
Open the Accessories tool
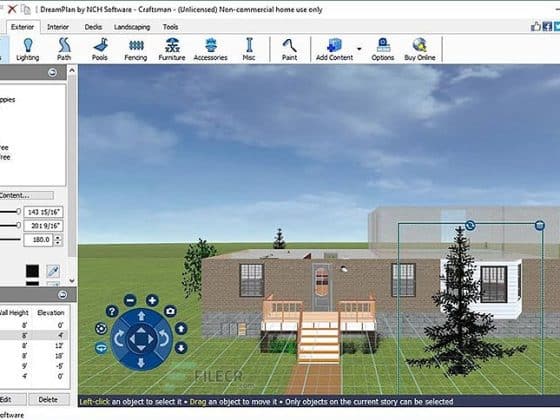click(210, 49)
